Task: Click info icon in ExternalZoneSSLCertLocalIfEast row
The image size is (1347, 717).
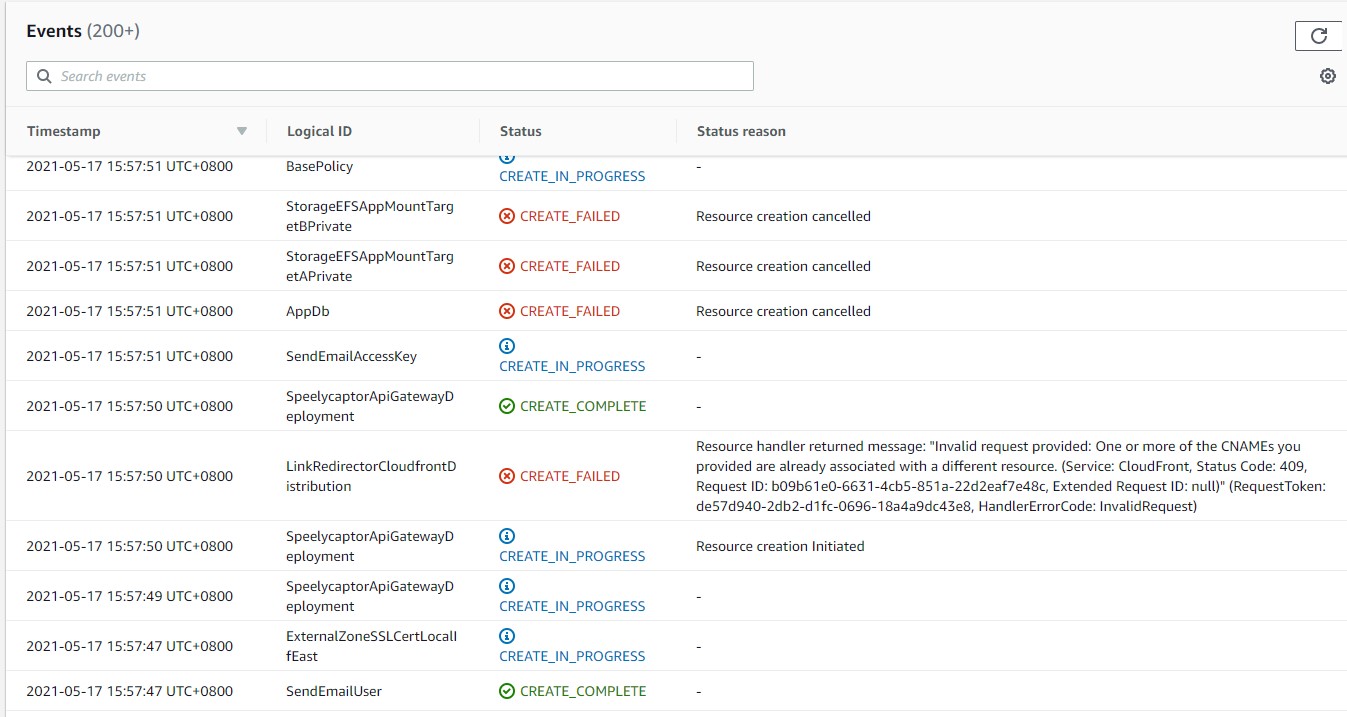Action: (507, 636)
